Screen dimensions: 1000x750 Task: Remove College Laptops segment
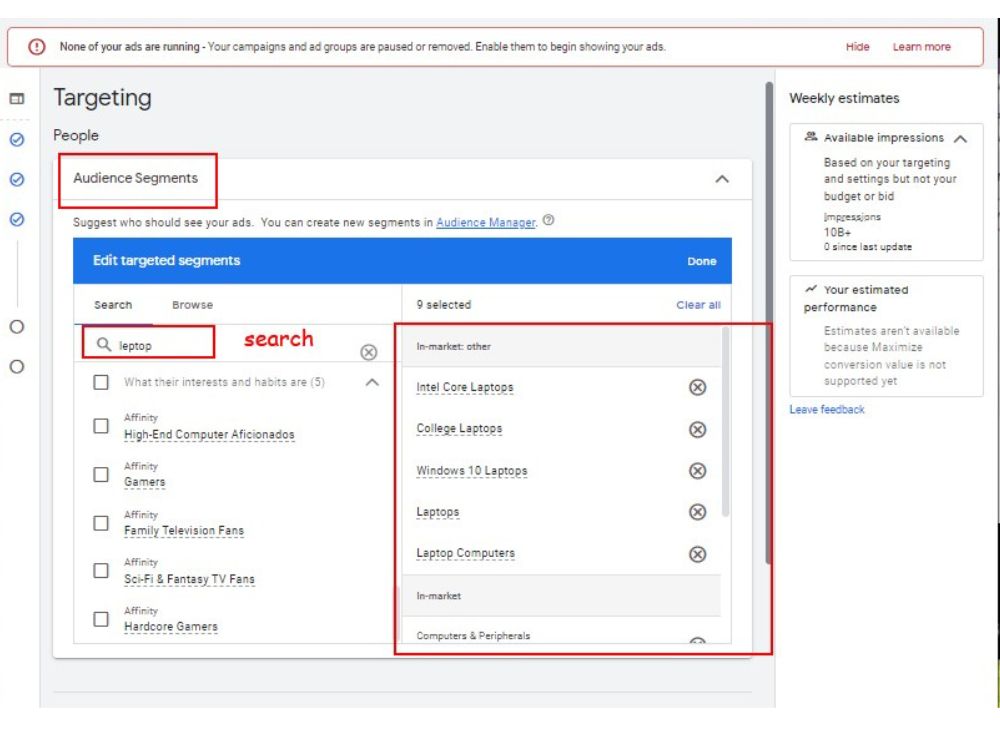698,429
